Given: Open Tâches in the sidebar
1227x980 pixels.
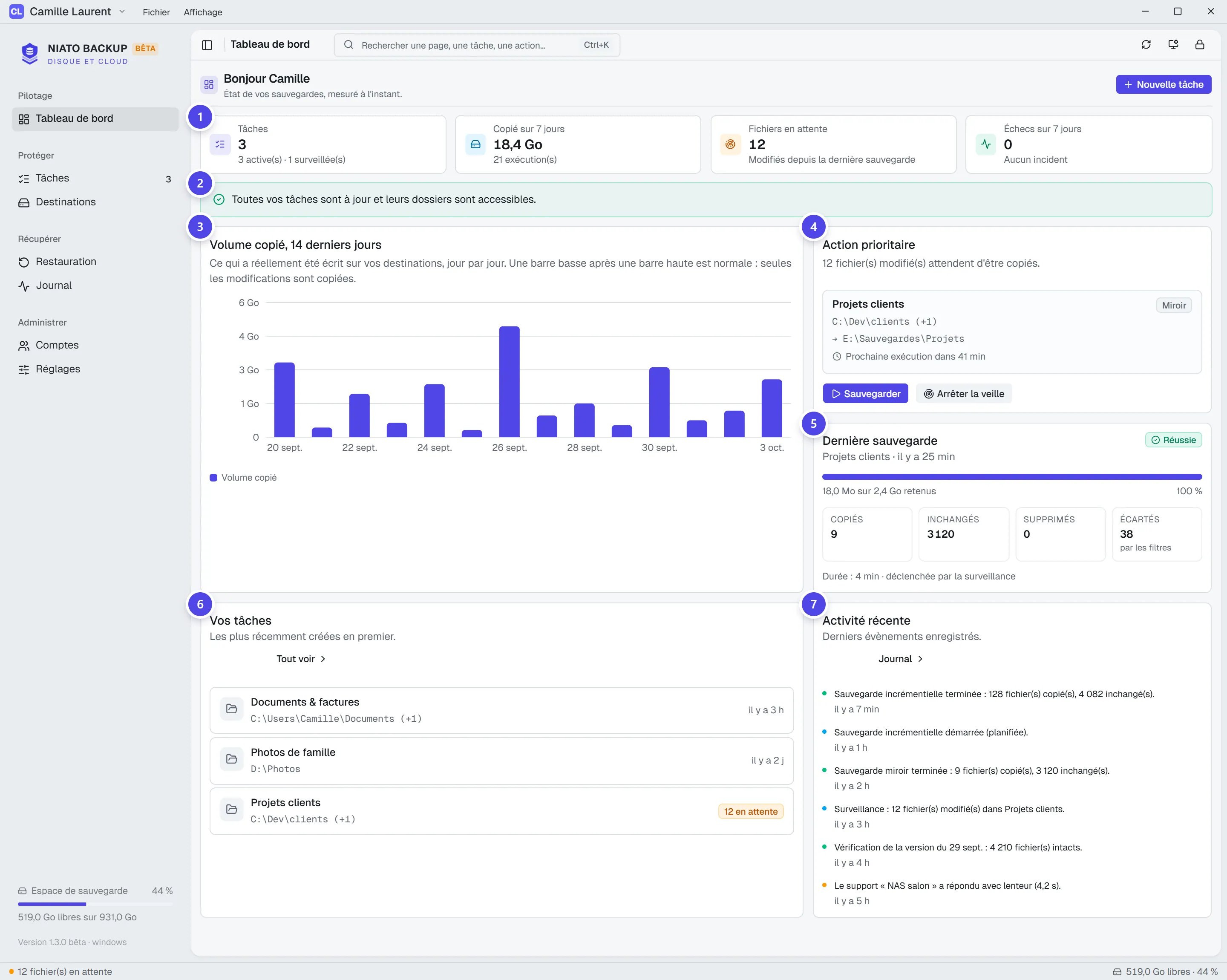Looking at the screenshot, I should coord(95,179).
